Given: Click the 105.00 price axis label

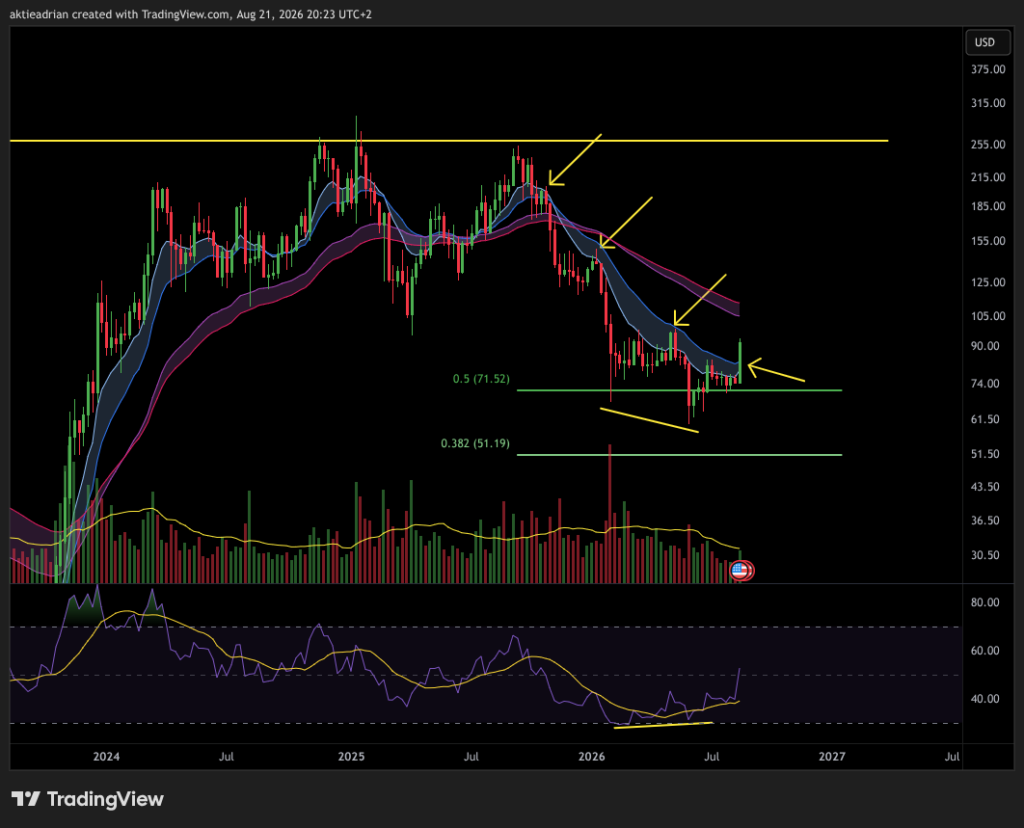Looking at the screenshot, I should coord(988,316).
